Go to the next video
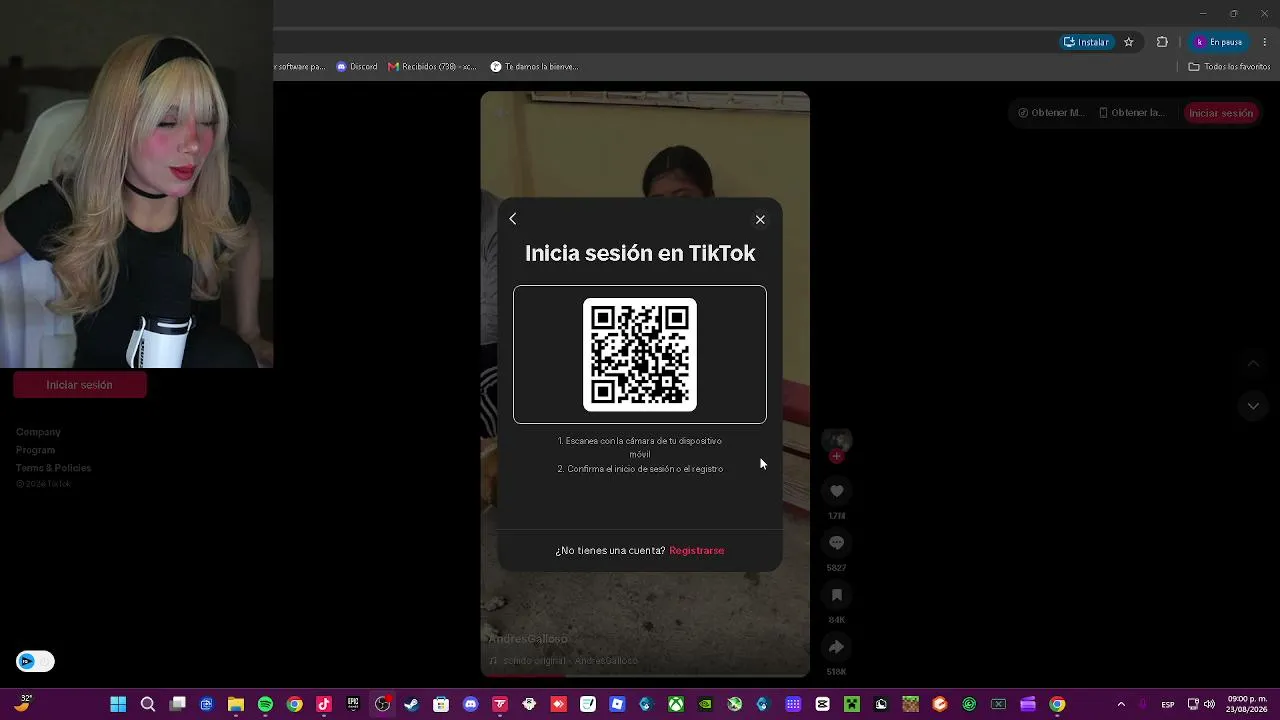 point(1253,406)
